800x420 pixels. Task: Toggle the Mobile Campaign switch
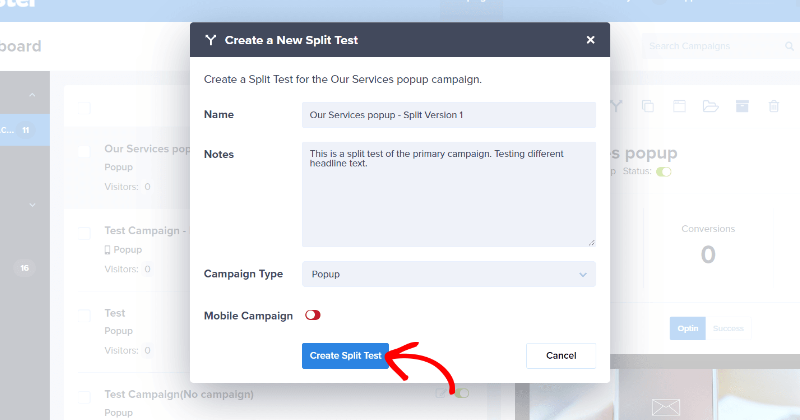(x=313, y=315)
